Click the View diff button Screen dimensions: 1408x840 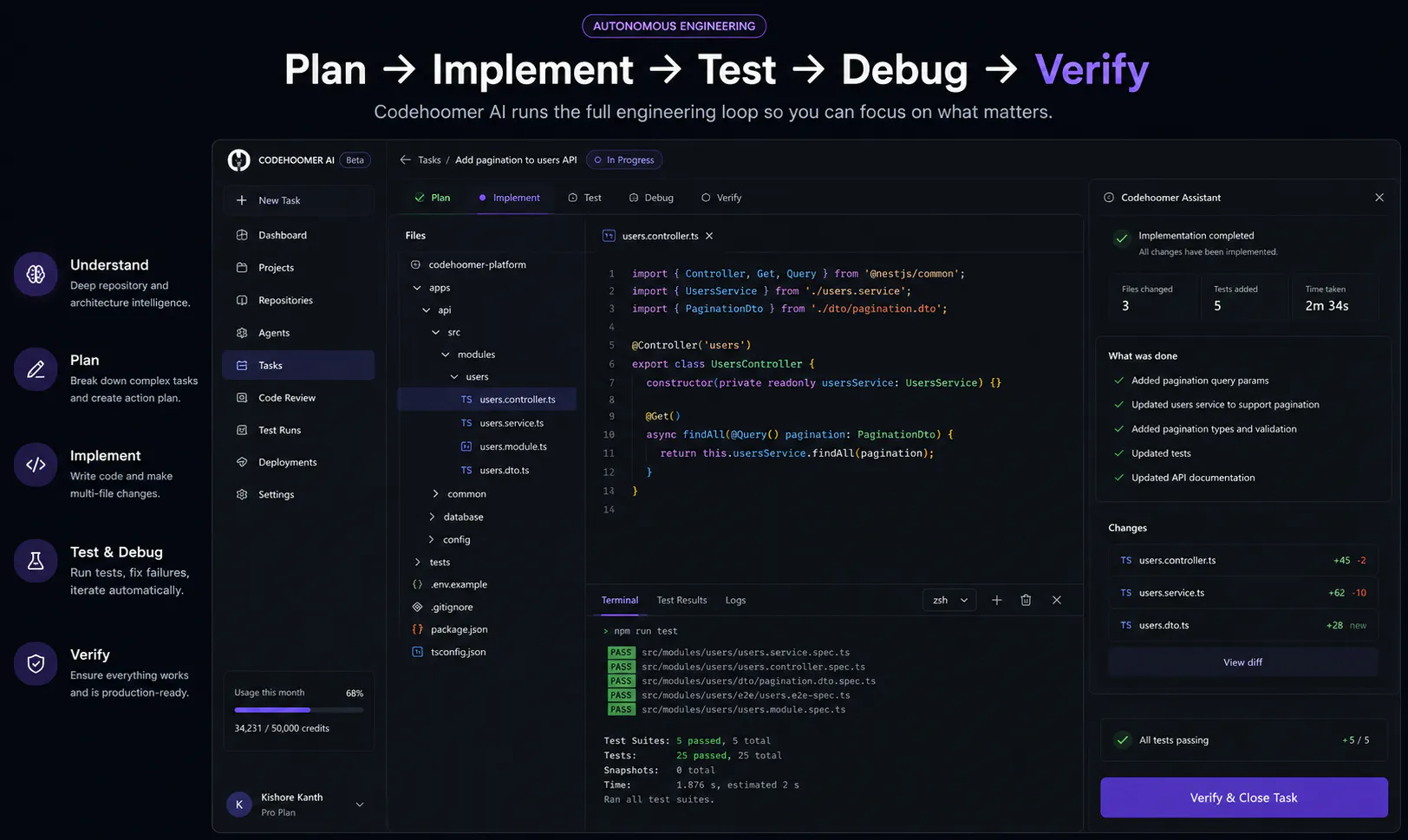1243,662
